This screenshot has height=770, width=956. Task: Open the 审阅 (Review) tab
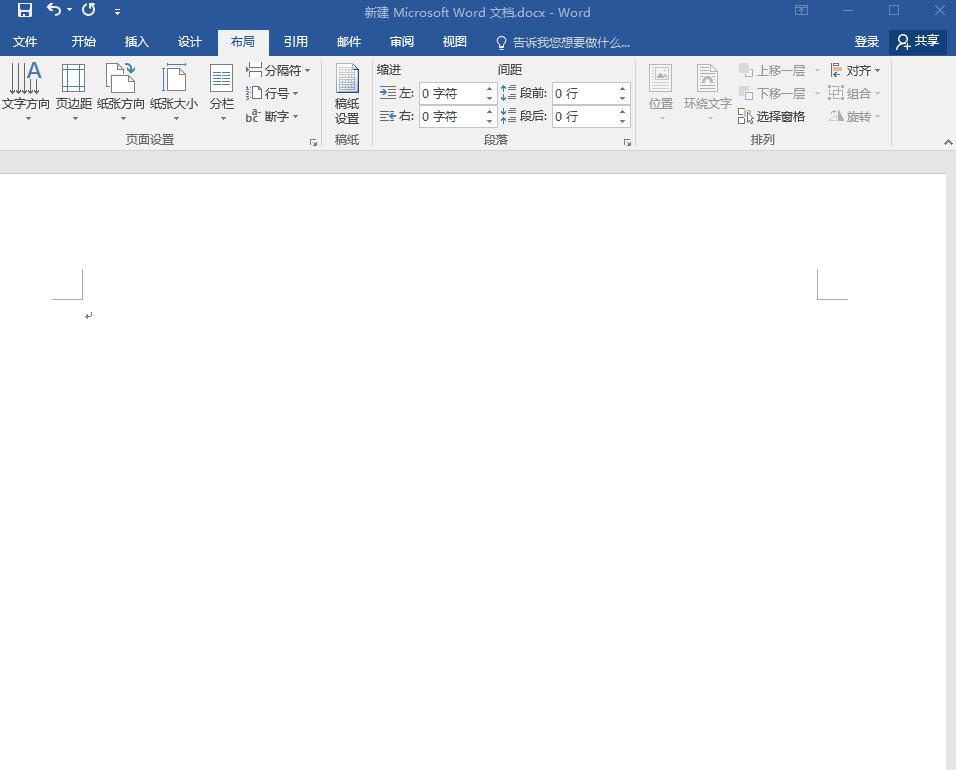[x=401, y=42]
